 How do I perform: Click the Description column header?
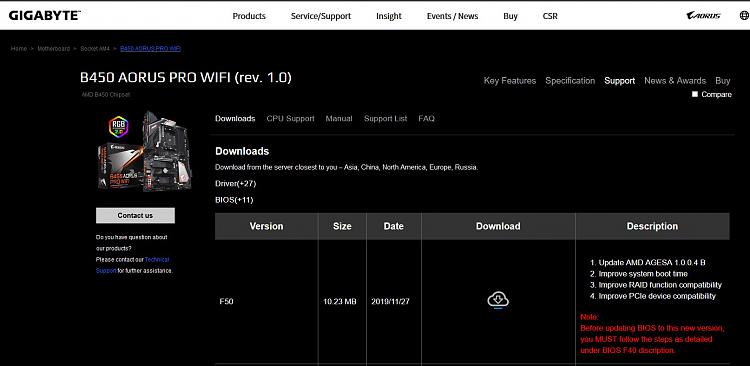click(x=652, y=226)
